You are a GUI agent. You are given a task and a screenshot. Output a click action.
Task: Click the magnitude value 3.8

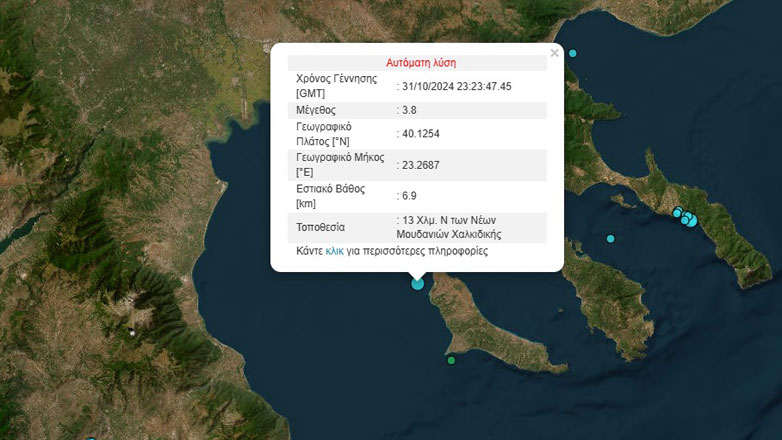click(x=408, y=110)
